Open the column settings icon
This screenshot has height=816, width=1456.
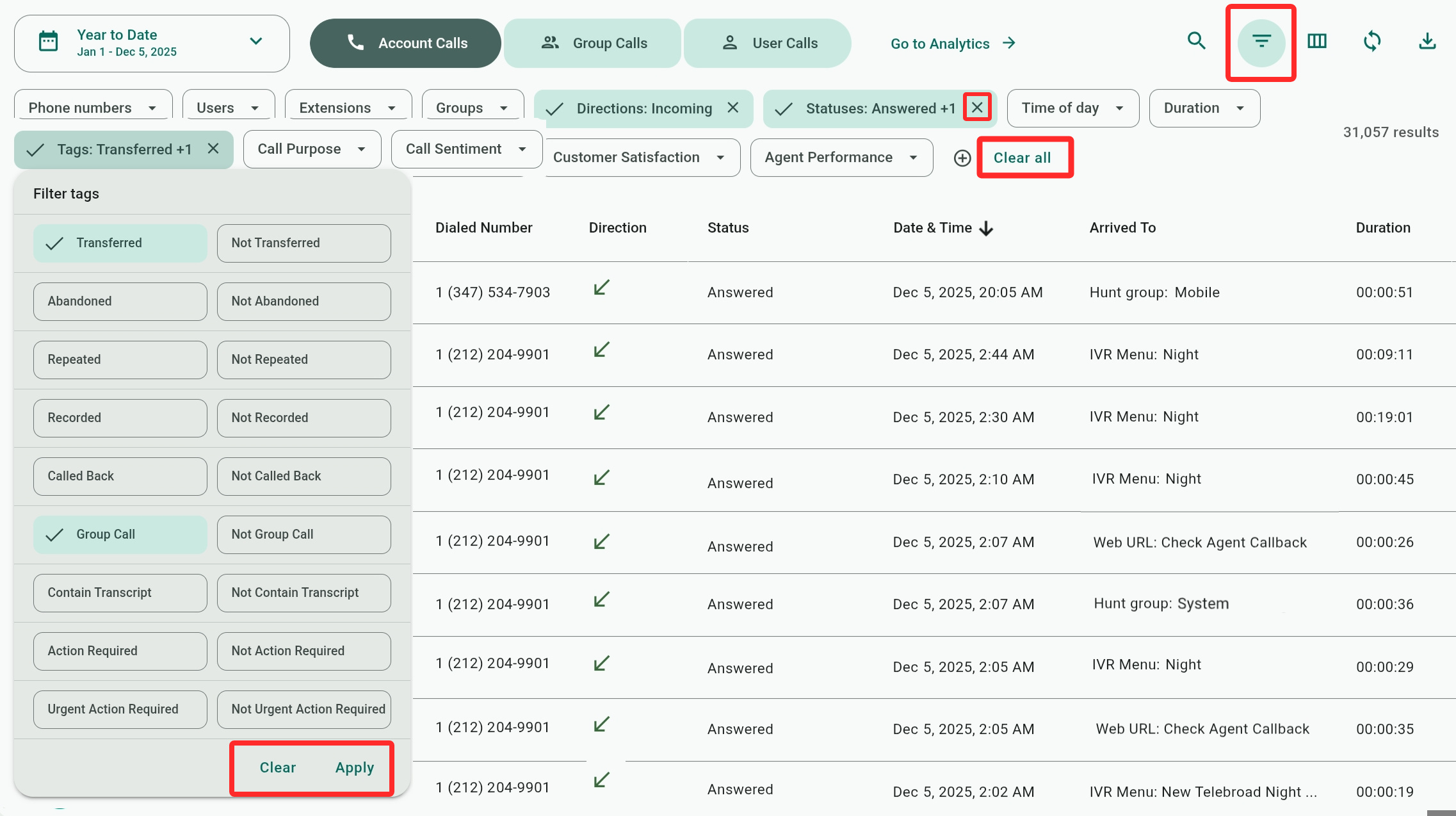(1316, 42)
